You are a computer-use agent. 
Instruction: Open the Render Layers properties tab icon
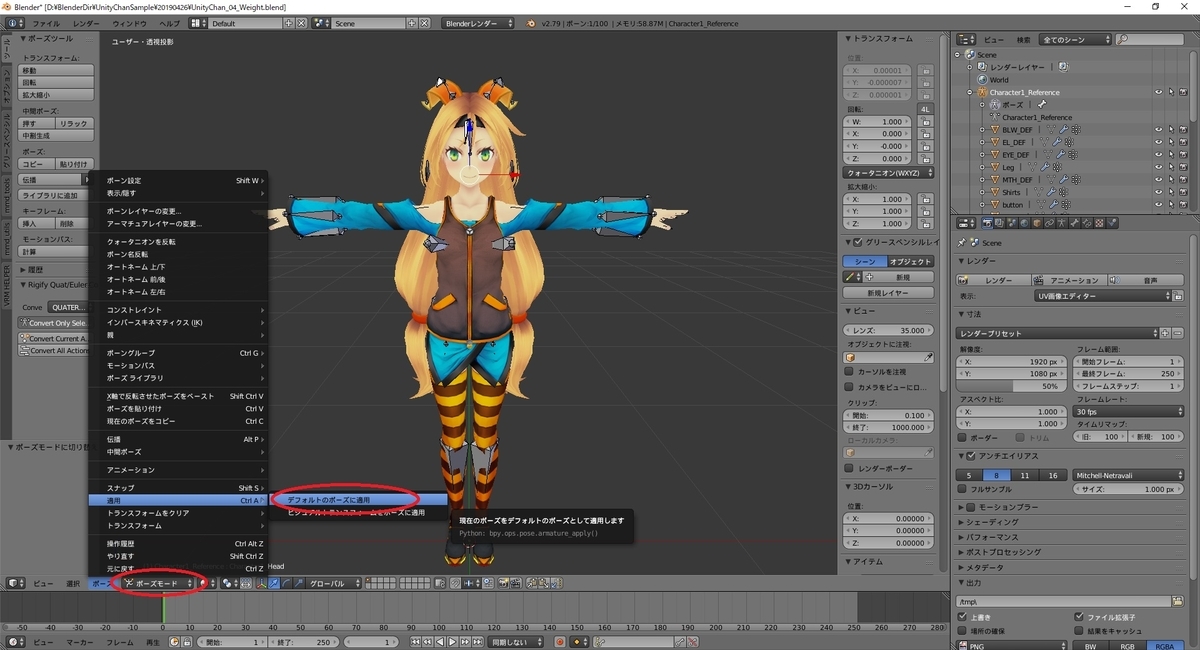(999, 223)
